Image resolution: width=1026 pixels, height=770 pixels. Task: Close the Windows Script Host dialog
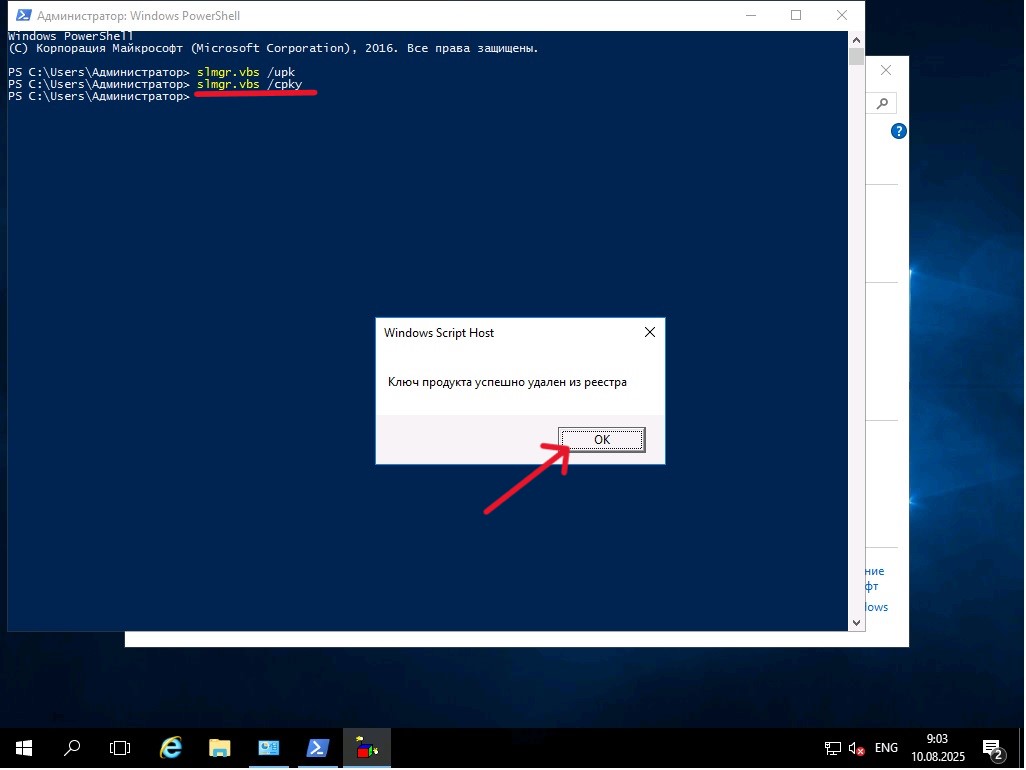(650, 333)
